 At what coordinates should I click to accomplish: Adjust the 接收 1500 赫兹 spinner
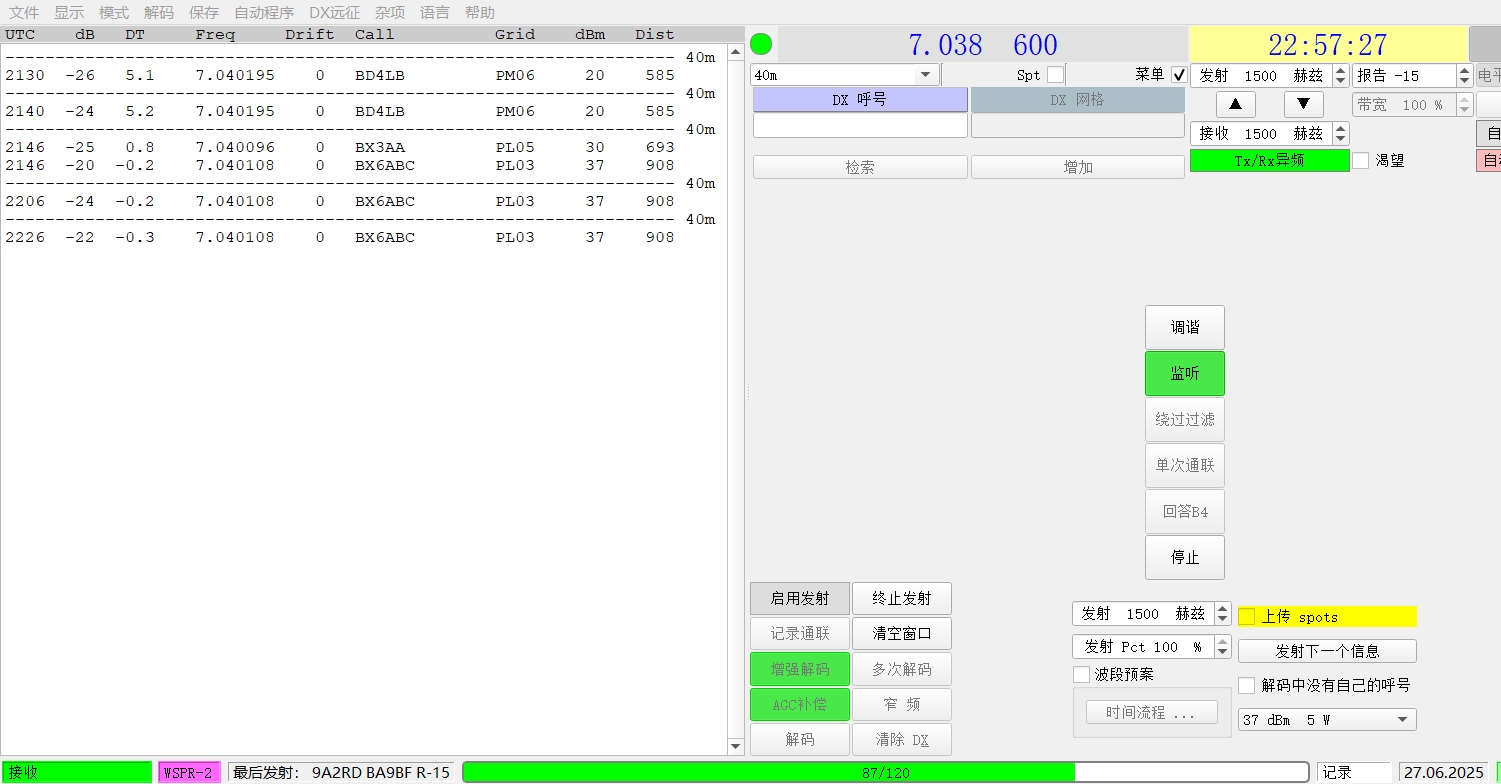tap(1270, 134)
